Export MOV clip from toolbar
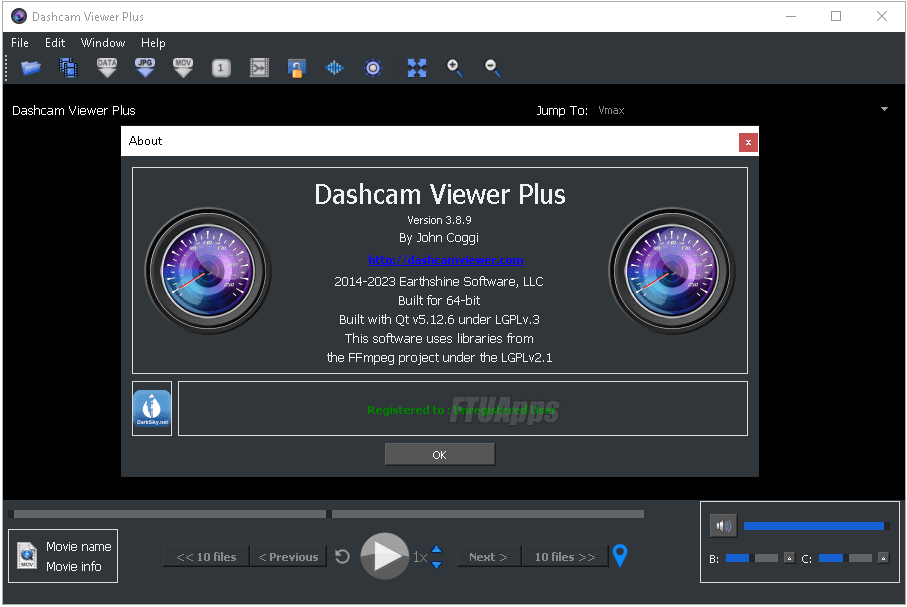This screenshot has height=607, width=907. [183, 68]
